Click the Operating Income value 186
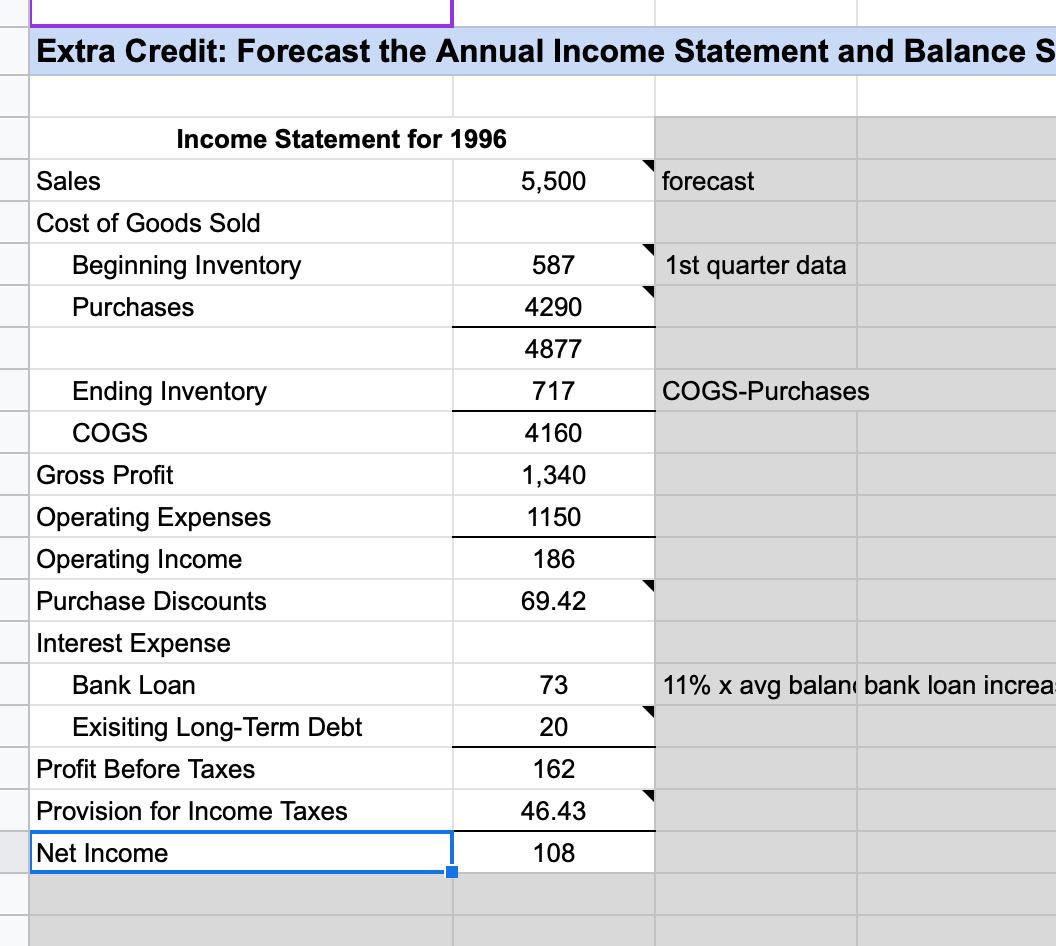This screenshot has width=1056, height=946. (x=554, y=559)
